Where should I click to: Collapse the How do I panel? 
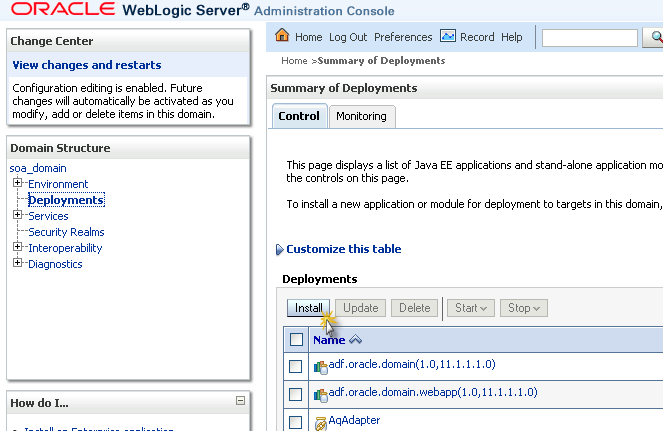point(240,401)
